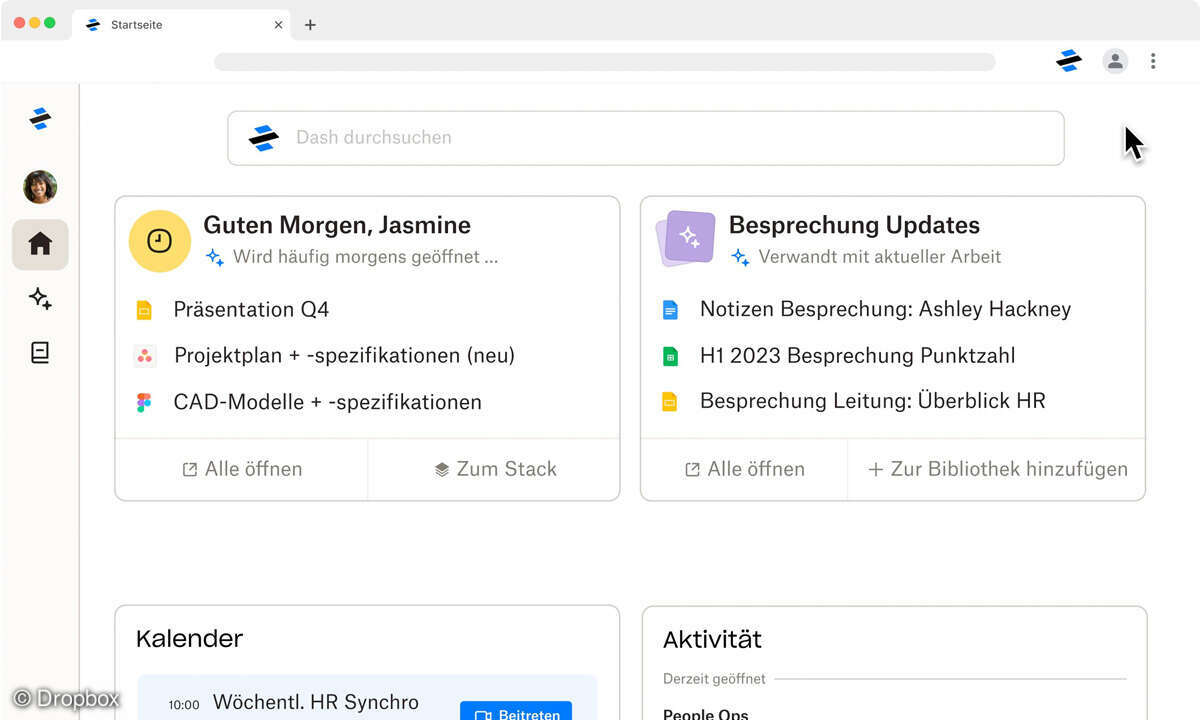Image resolution: width=1200 pixels, height=720 pixels.
Task: Click the Asana icon beside Projektplan
Action: tap(144, 356)
